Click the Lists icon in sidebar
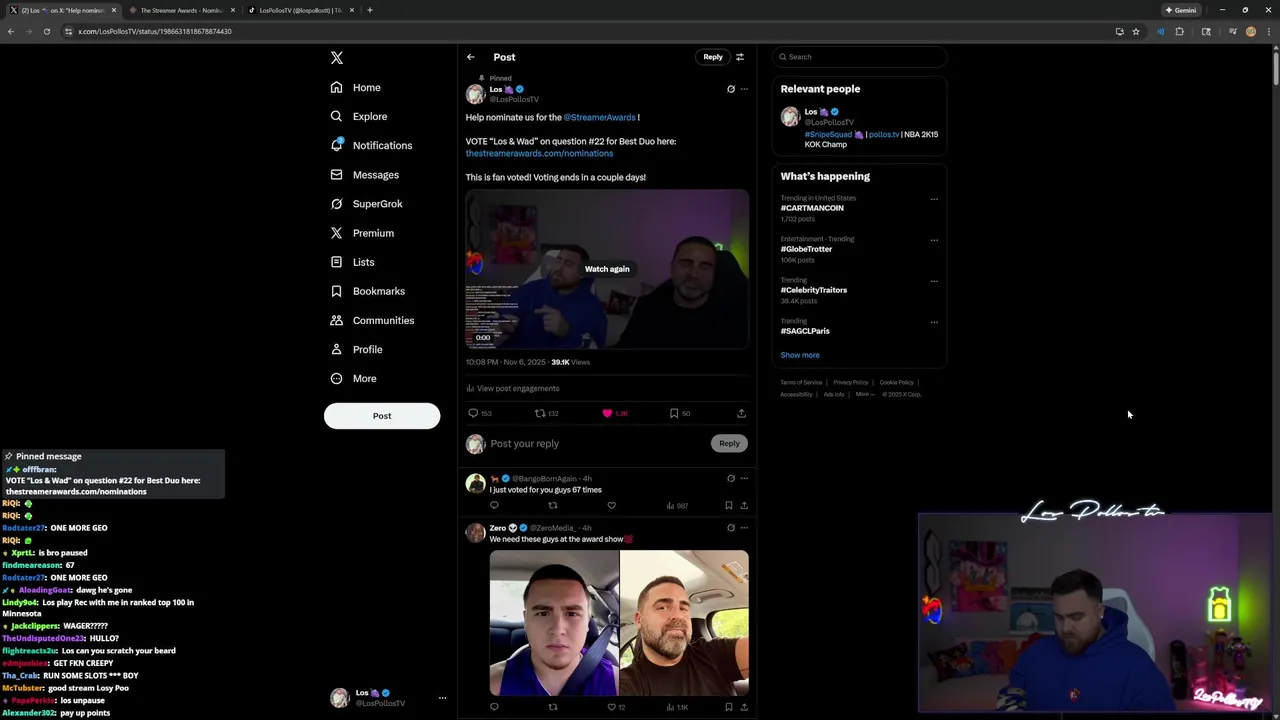 tap(336, 262)
